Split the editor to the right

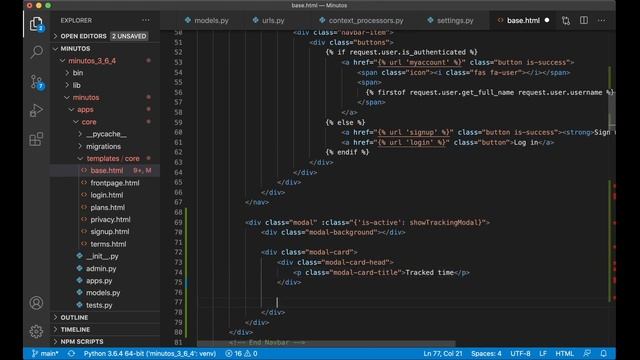[x=584, y=20]
